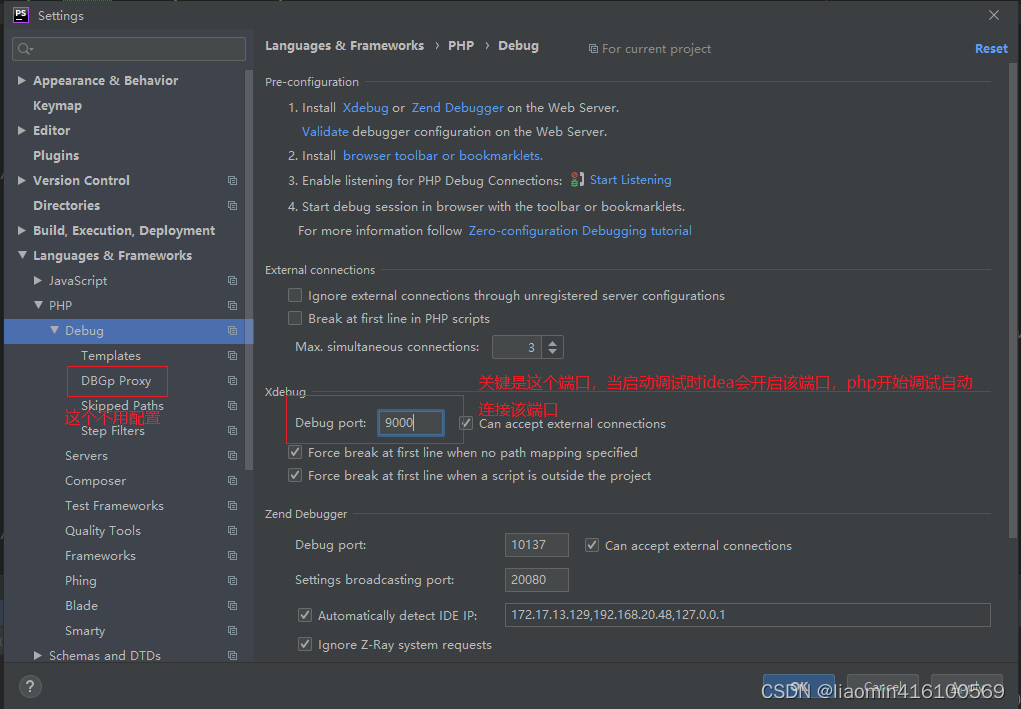Click the IDE IP address field
This screenshot has width=1021, height=709.
tap(748, 615)
